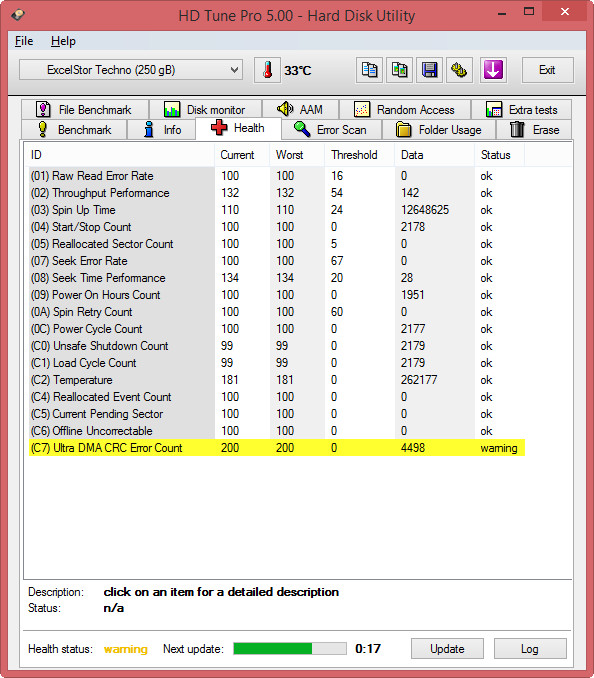
Task: Click the thermometer temperature icon
Action: tap(267, 70)
